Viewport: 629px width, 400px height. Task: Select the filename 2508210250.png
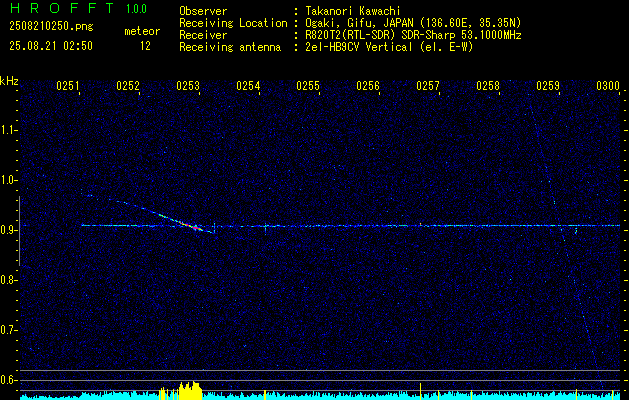(51, 26)
